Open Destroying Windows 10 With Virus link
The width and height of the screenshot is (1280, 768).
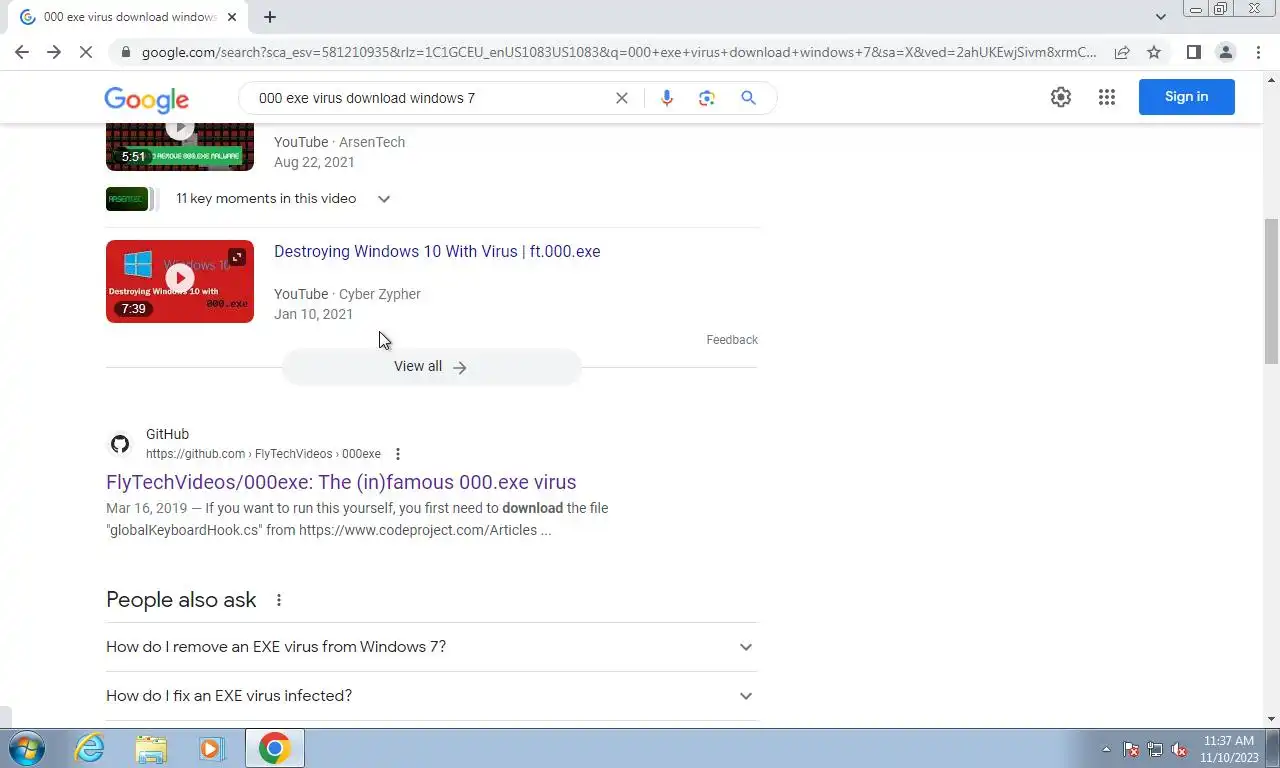coord(437,251)
